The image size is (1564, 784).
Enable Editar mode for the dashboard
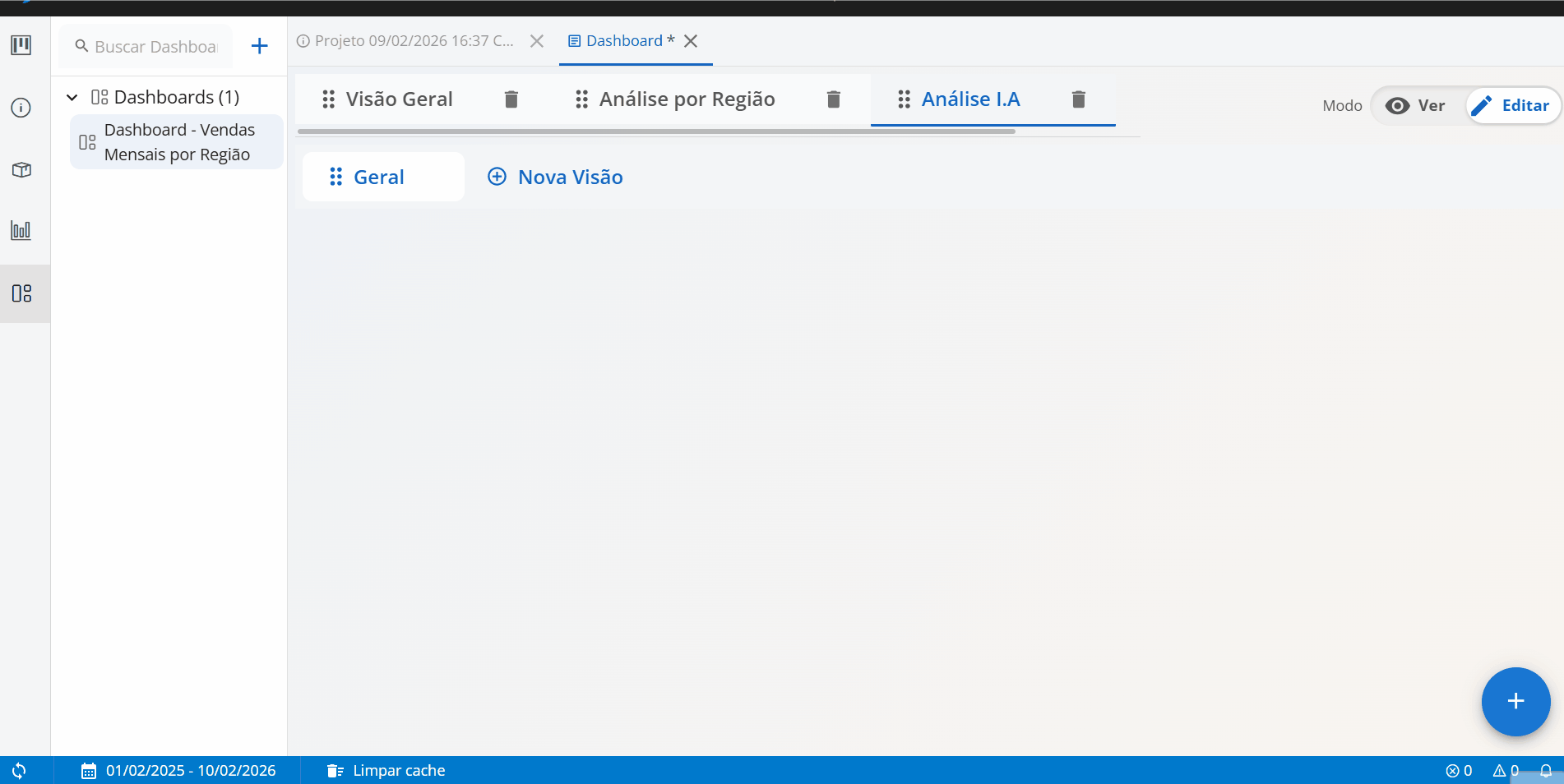pyautogui.click(x=1513, y=105)
